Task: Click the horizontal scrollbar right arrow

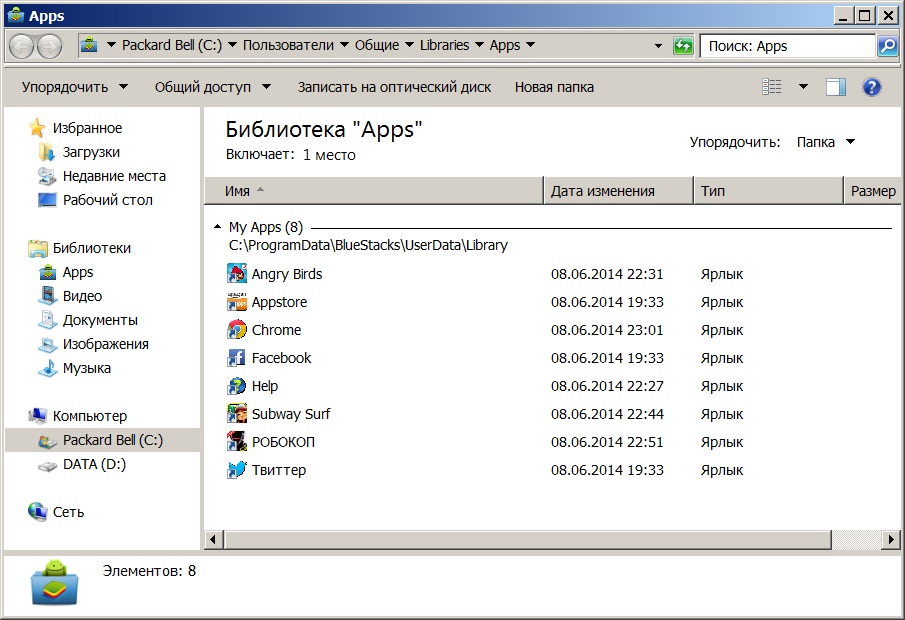Action: click(x=891, y=540)
